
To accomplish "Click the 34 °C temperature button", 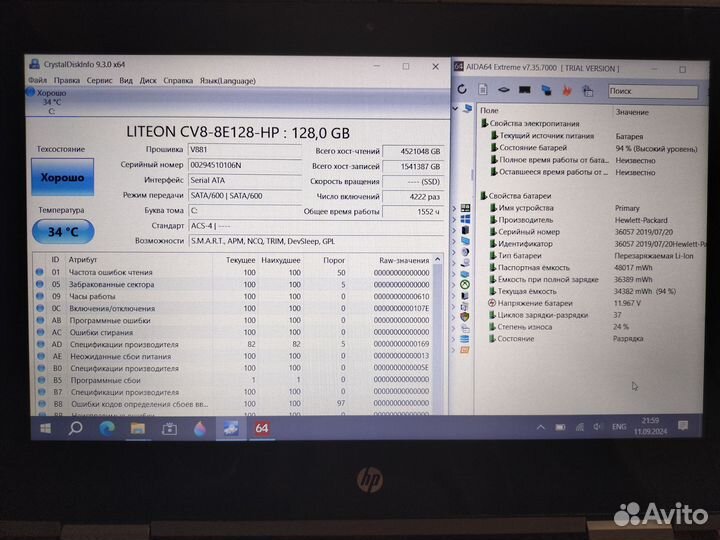I will (63, 231).
